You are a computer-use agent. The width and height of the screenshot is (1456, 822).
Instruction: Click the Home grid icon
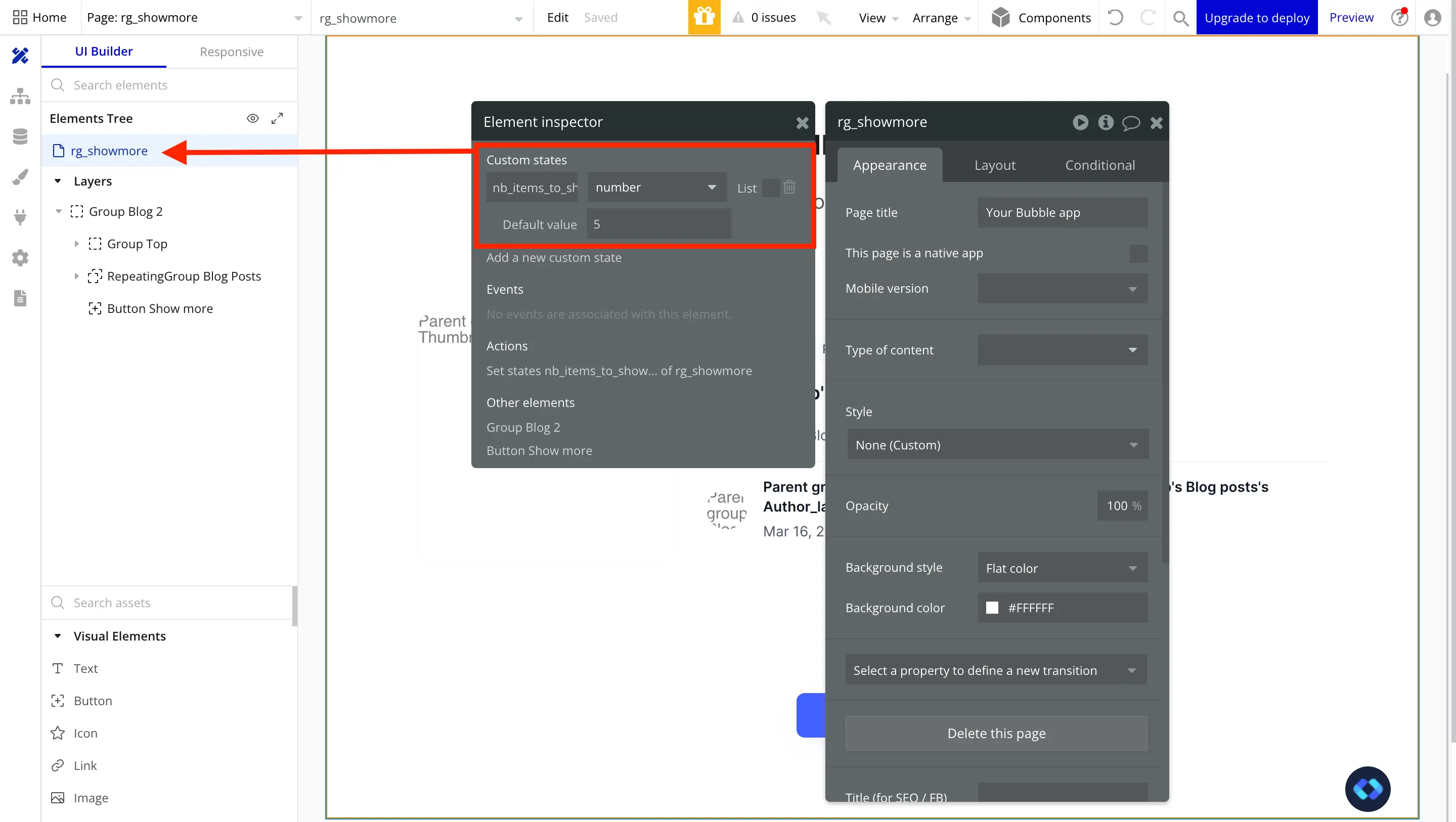click(x=20, y=17)
